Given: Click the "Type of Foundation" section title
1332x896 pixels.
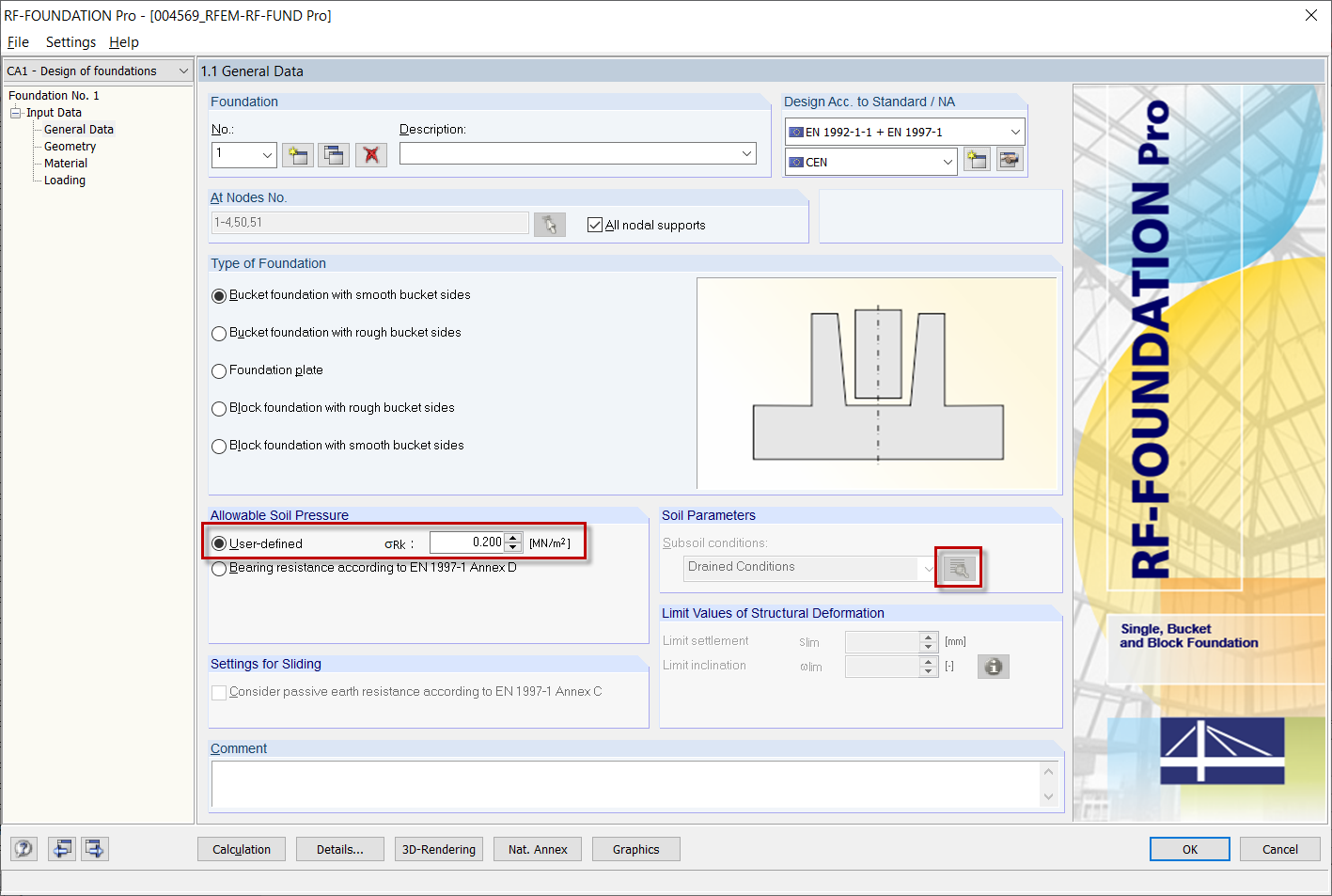Looking at the screenshot, I should [x=268, y=263].
